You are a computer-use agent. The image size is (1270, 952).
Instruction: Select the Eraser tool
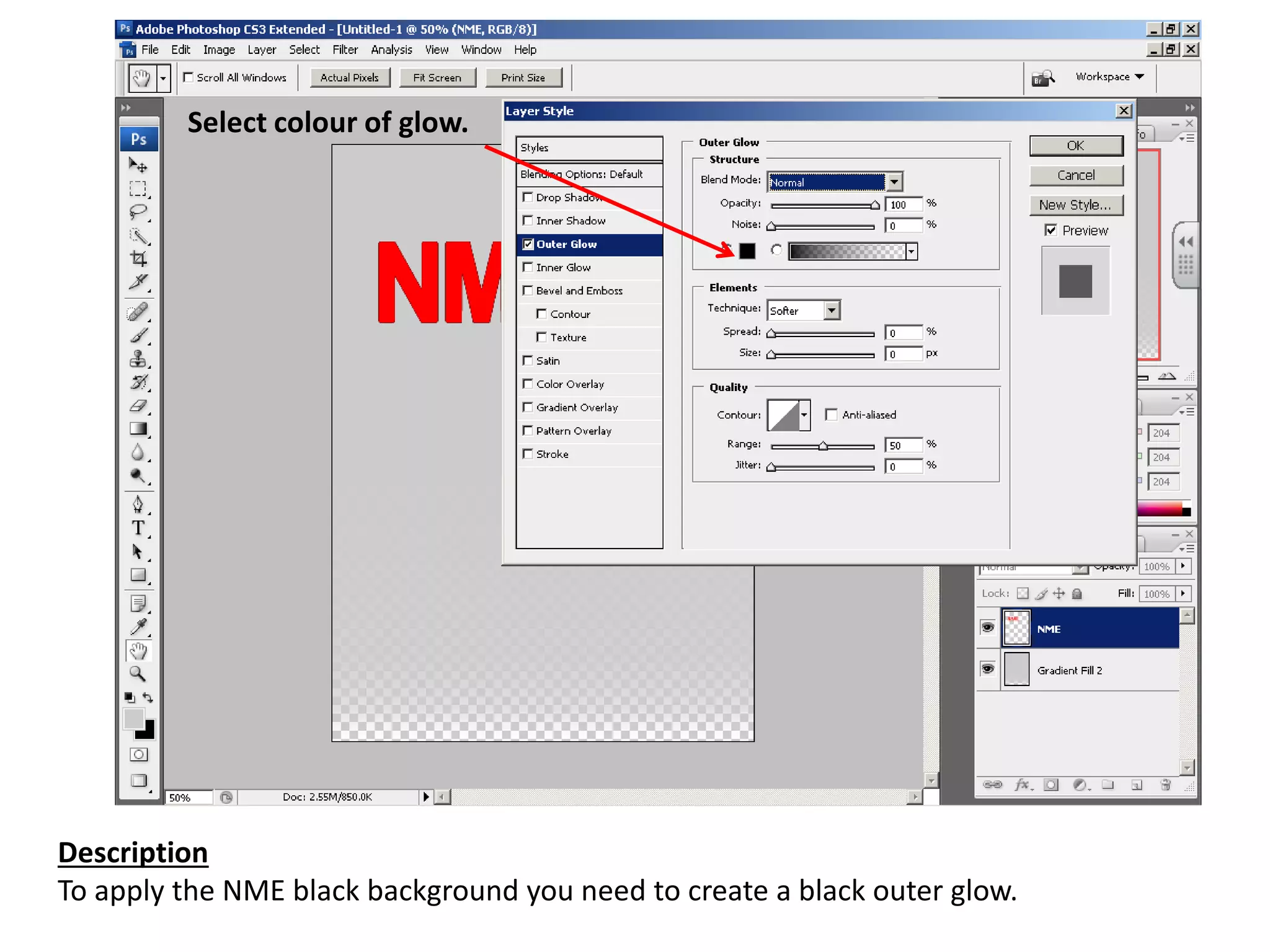(x=138, y=406)
